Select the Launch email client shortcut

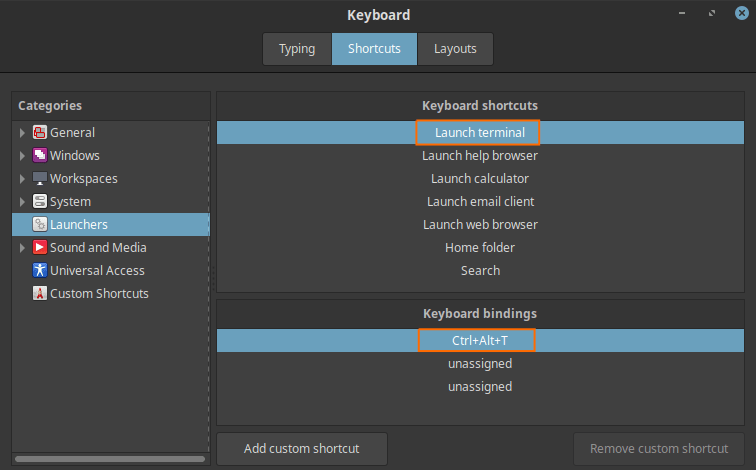[x=480, y=201]
